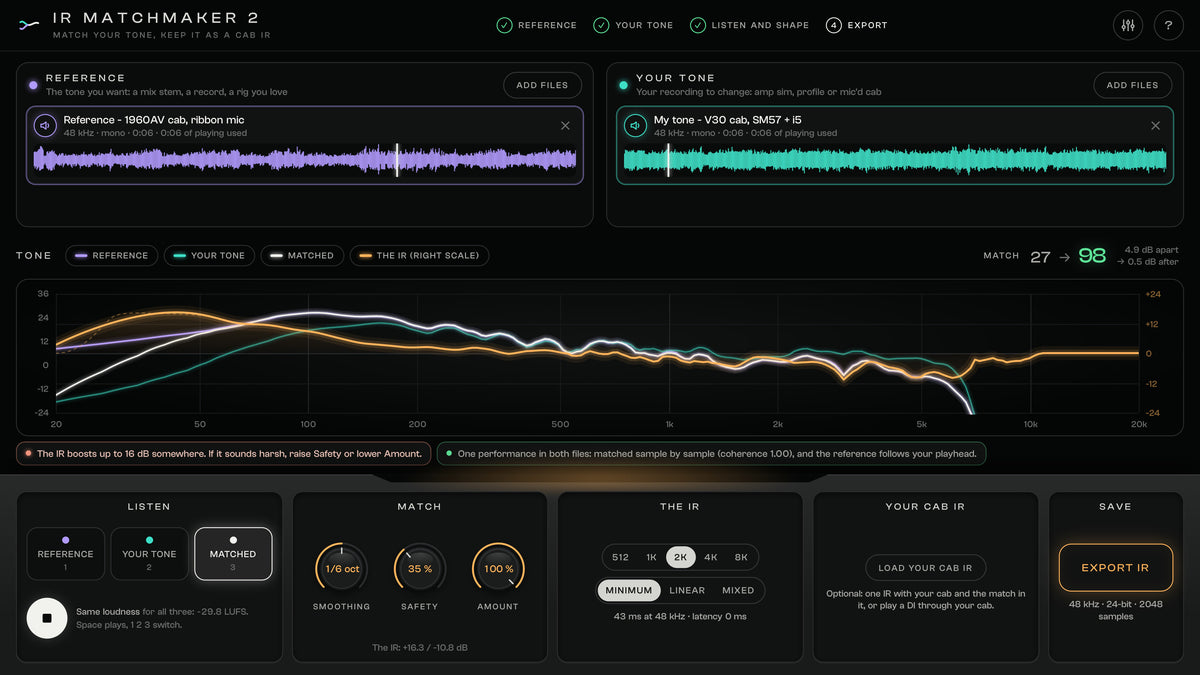Image resolution: width=1200 pixels, height=675 pixels.
Task: Click the Amount knob at 100 %
Action: pos(498,569)
